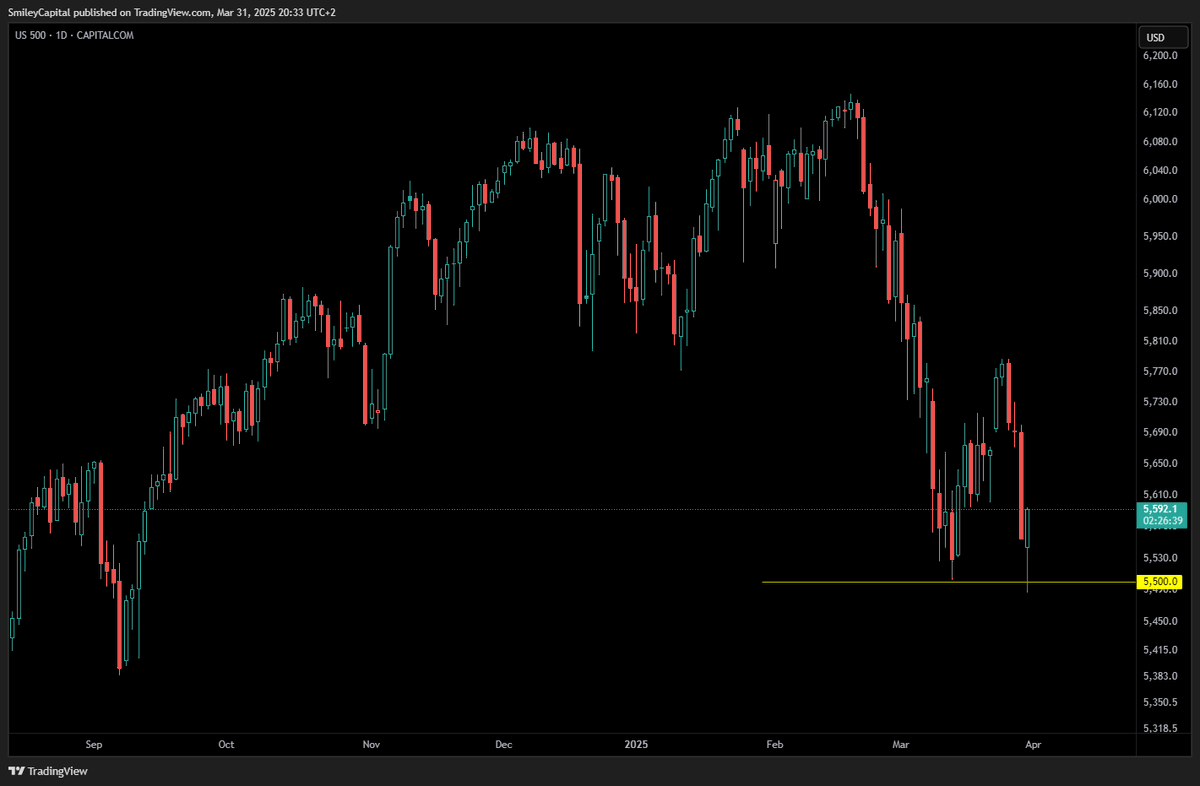
Task: Click the 5,810.0 price axis label
Action: [1160, 341]
